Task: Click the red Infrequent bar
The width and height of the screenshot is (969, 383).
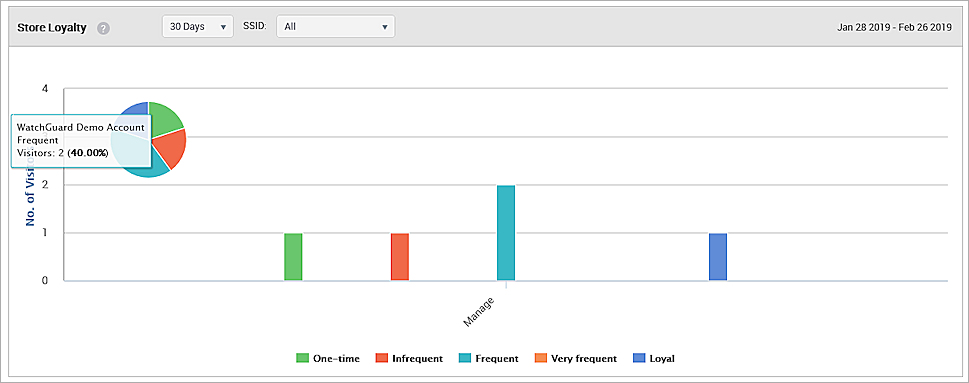Action: 400,257
